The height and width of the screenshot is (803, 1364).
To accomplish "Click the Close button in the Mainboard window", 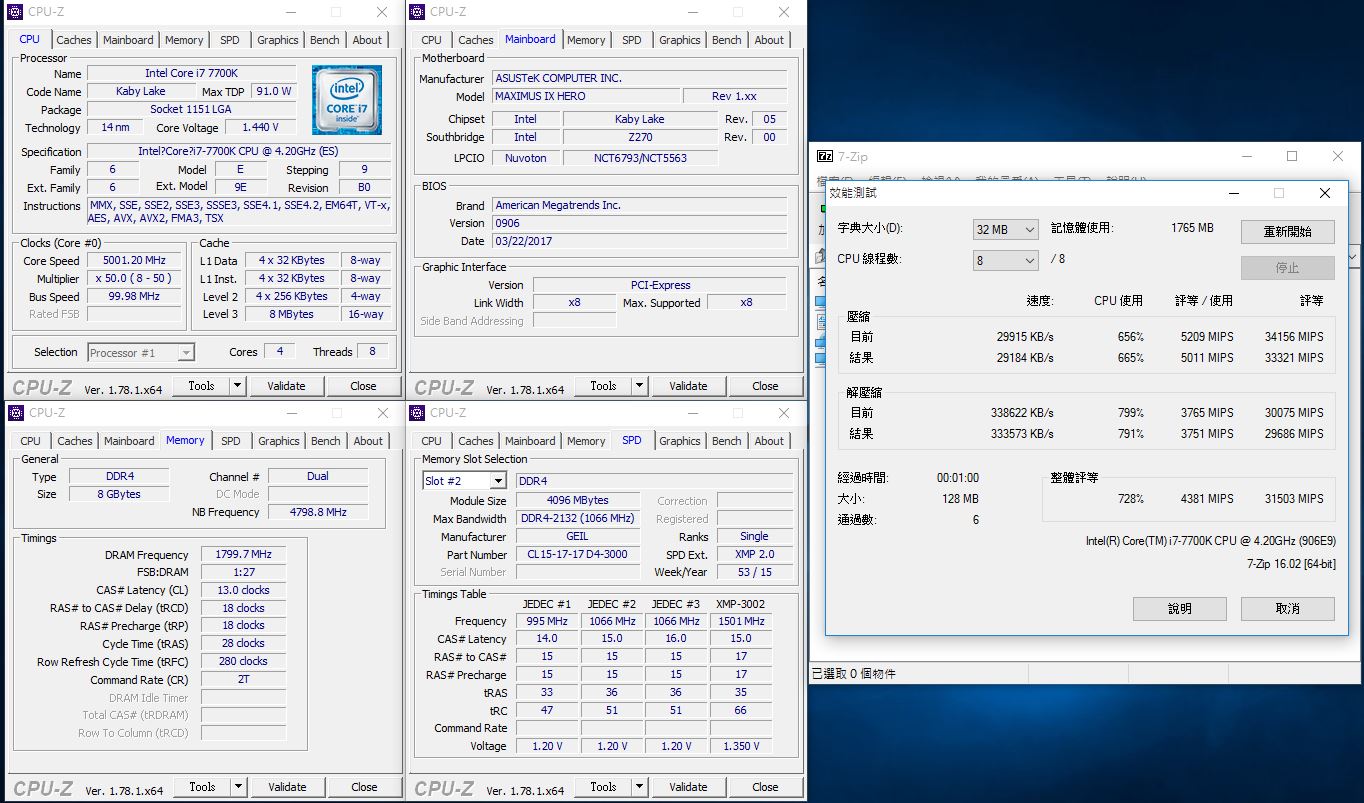I will [x=766, y=386].
